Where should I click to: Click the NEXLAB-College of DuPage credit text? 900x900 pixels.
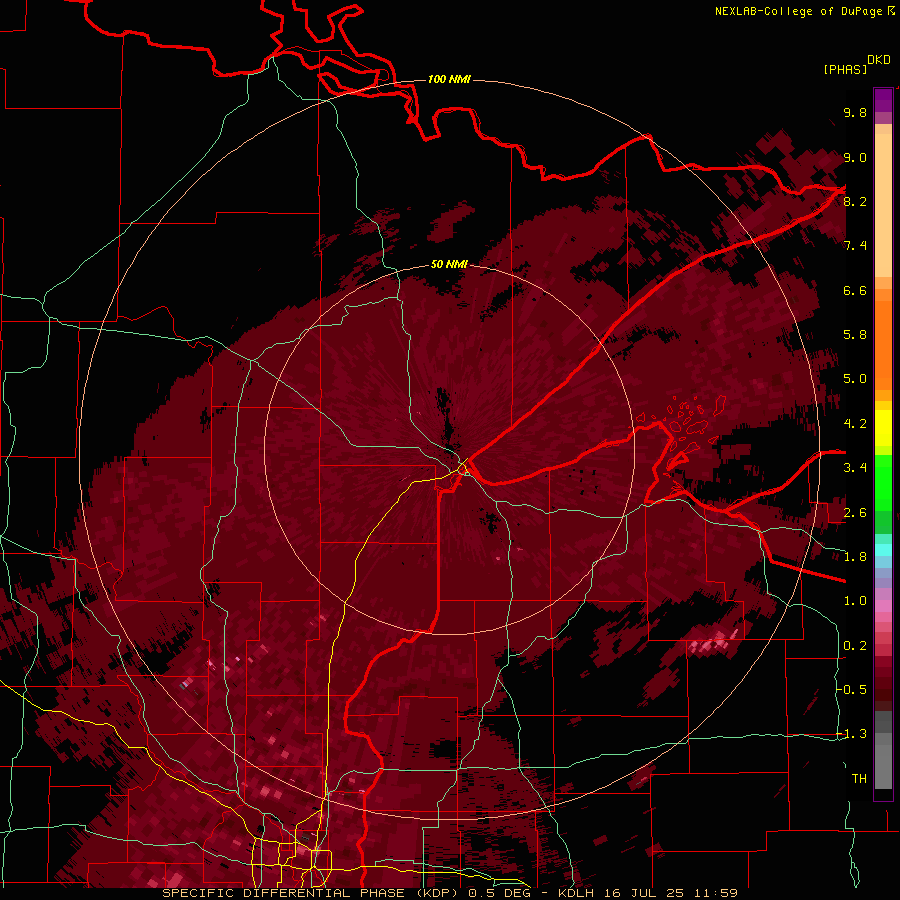point(799,11)
